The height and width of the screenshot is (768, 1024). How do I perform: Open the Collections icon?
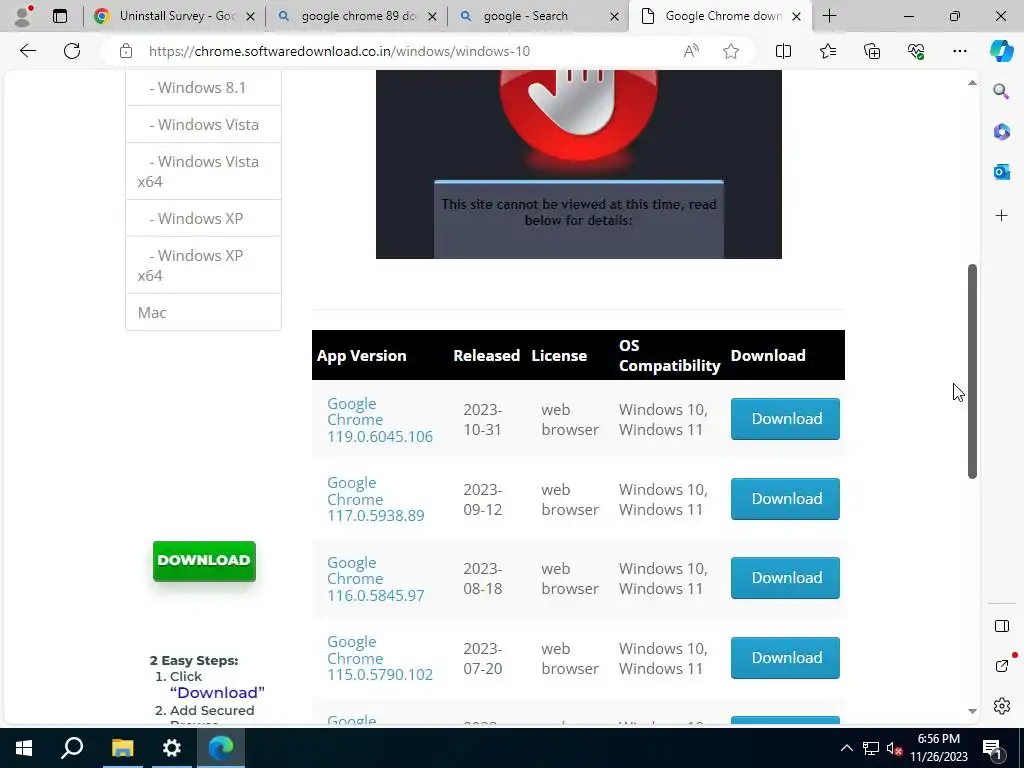872,51
